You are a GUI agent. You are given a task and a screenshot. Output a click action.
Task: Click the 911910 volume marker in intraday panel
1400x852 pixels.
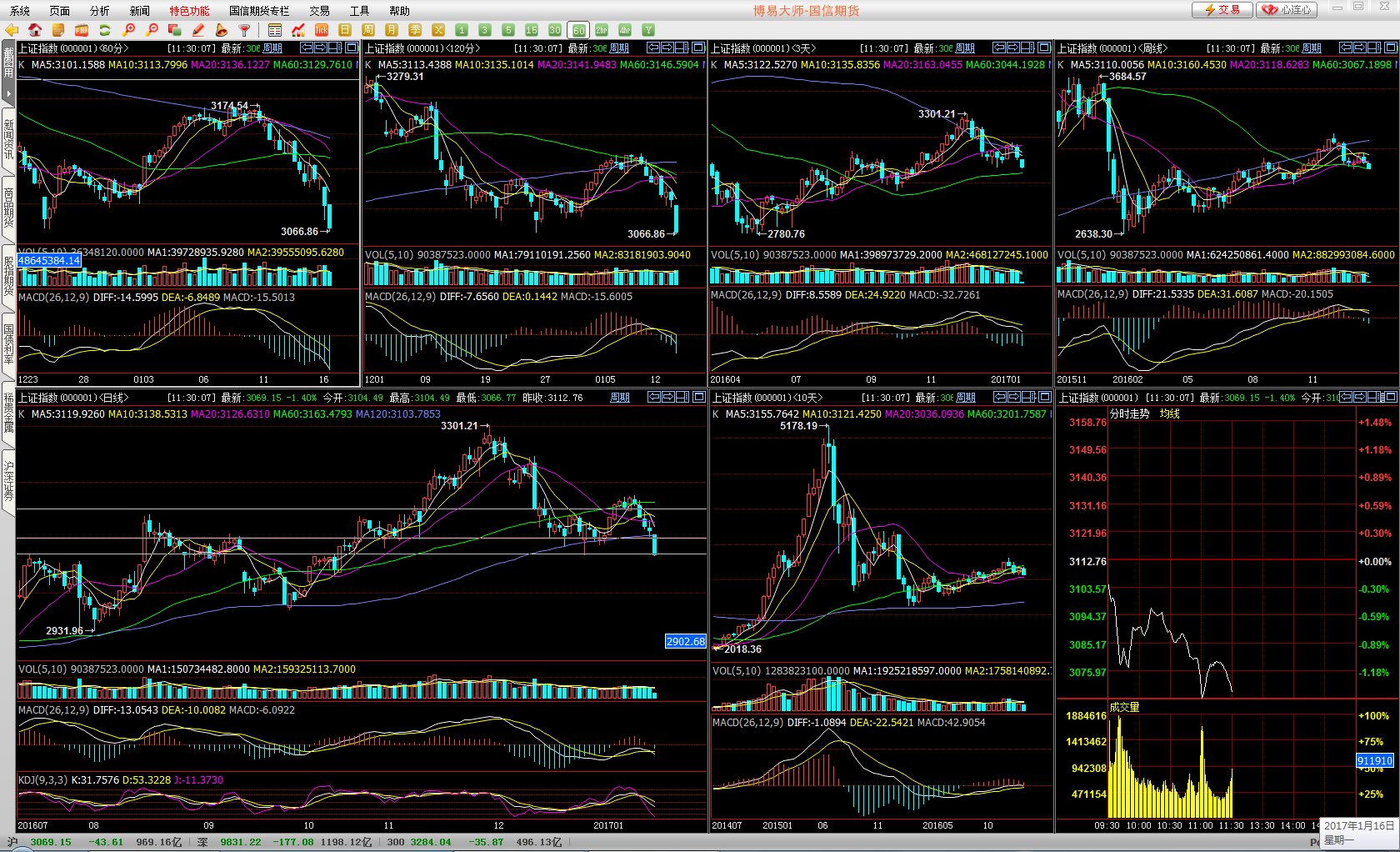[1375, 760]
